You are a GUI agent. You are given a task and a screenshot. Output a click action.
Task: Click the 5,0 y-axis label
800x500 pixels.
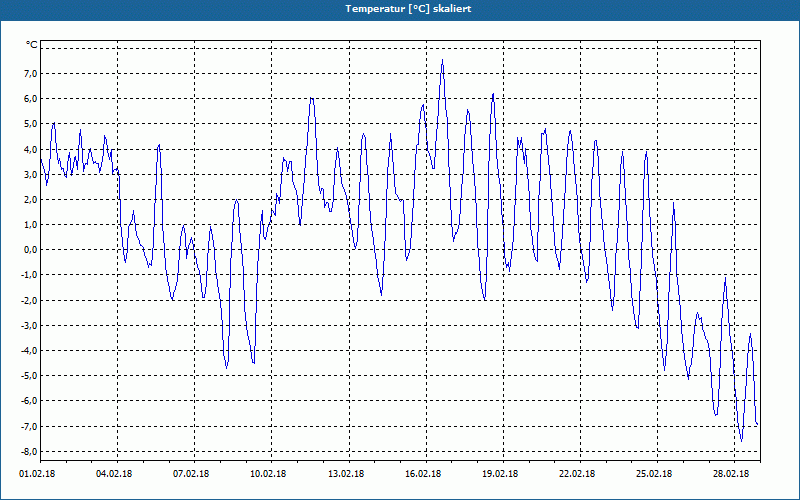31,124
